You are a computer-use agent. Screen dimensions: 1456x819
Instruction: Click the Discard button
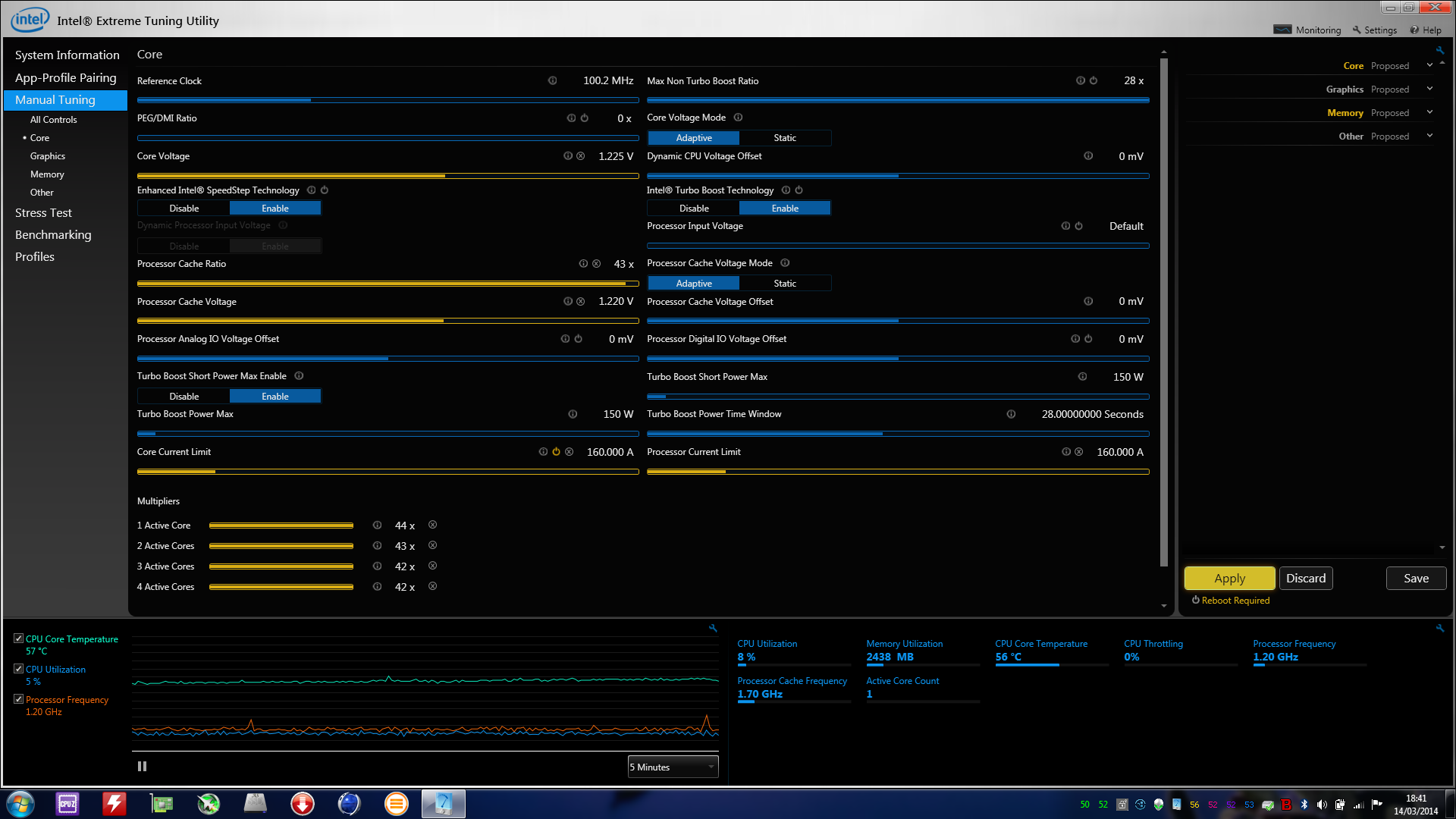coord(1306,579)
